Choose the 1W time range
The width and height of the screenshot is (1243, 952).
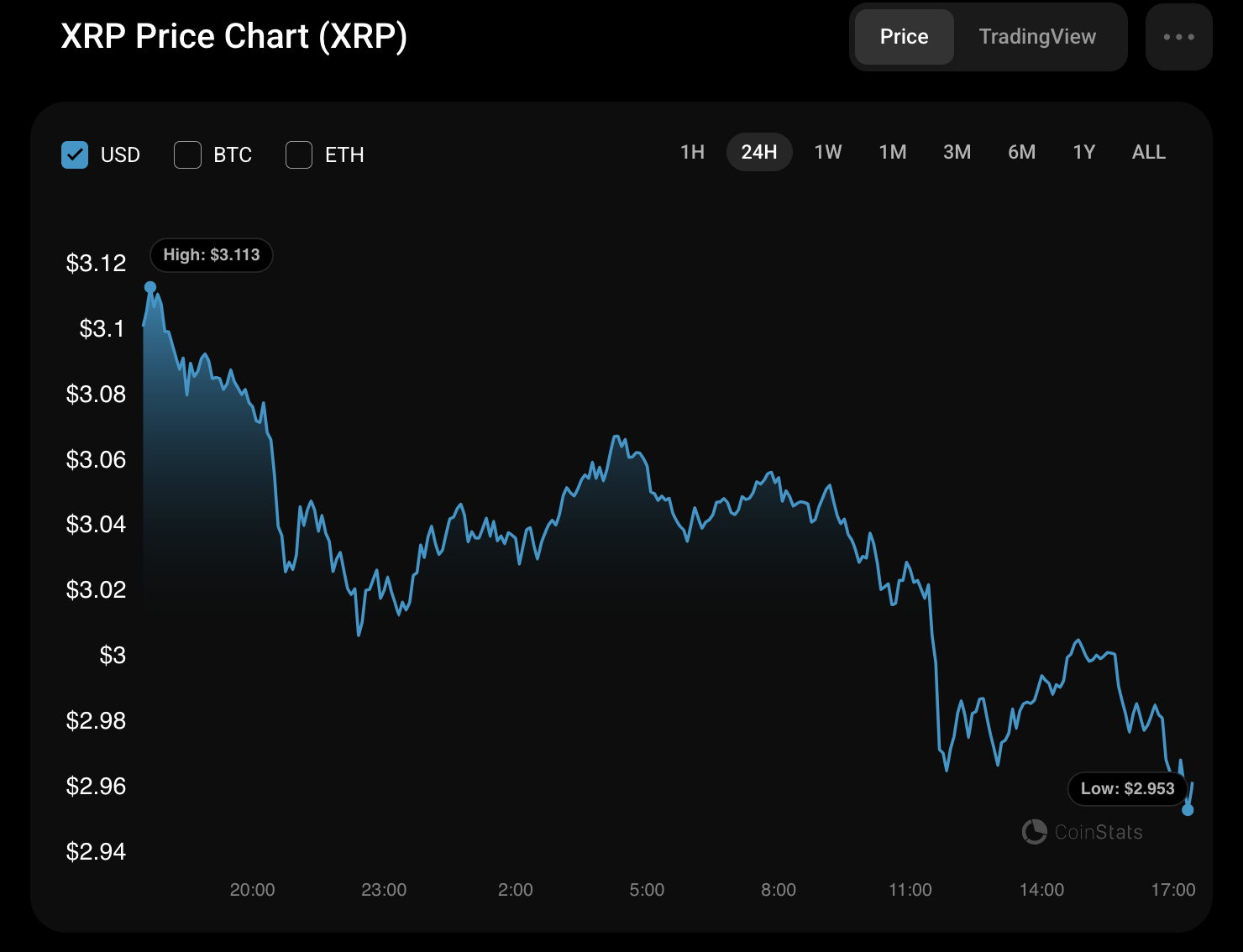[828, 152]
